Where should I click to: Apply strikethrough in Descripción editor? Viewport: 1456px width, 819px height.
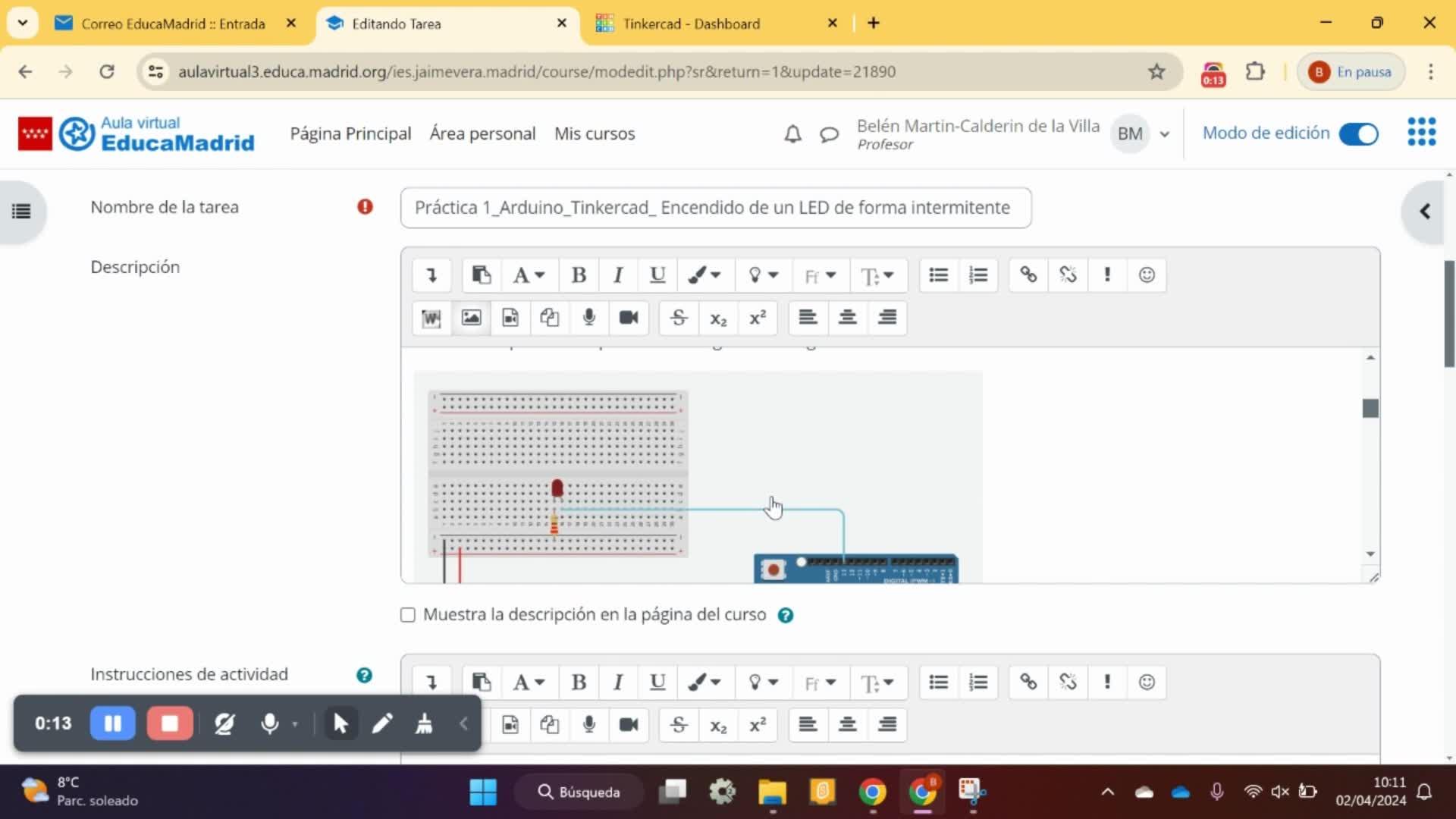[679, 318]
